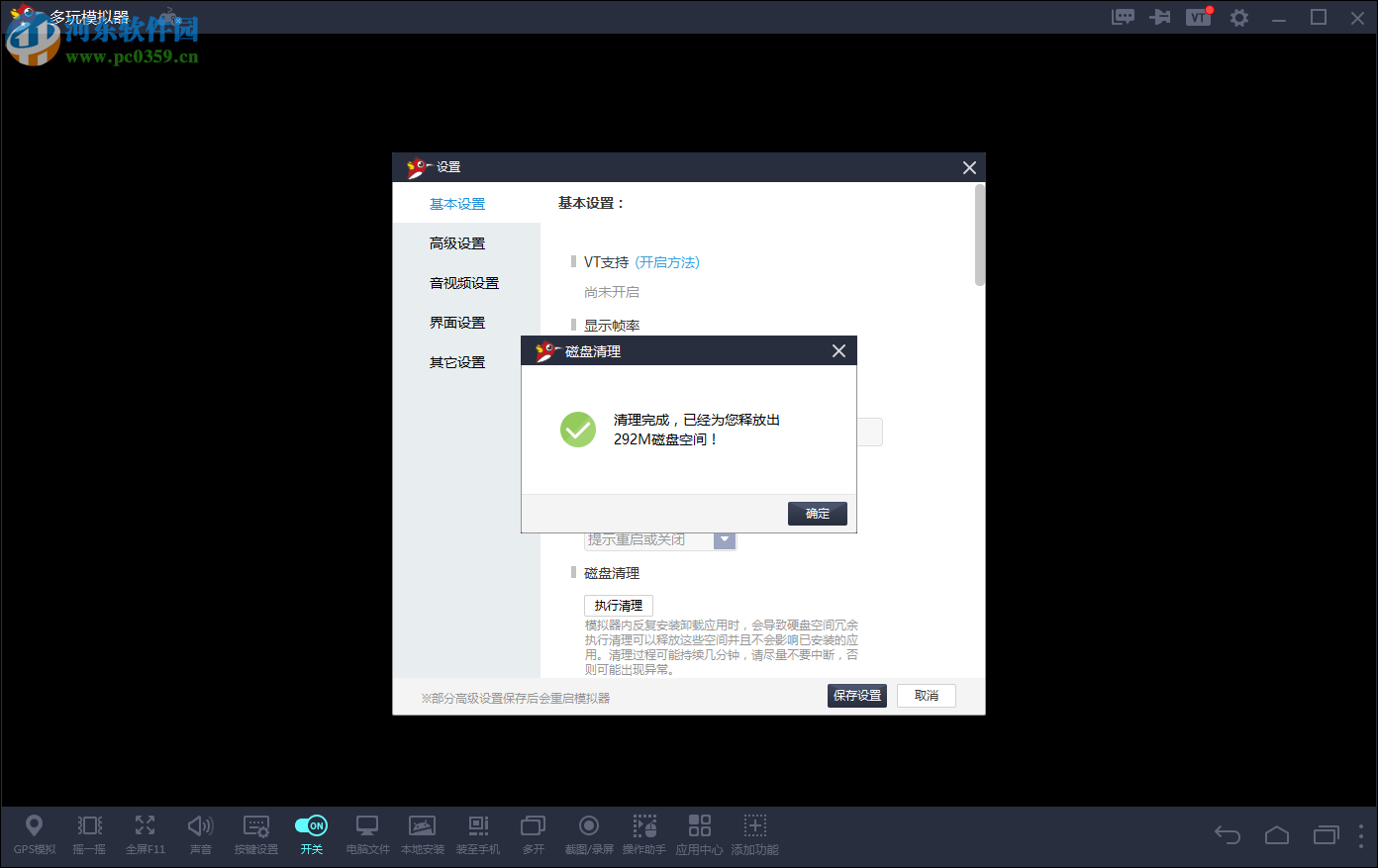1378x868 pixels.
Task: Open 多开 multi-instance manager
Action: pos(533,834)
